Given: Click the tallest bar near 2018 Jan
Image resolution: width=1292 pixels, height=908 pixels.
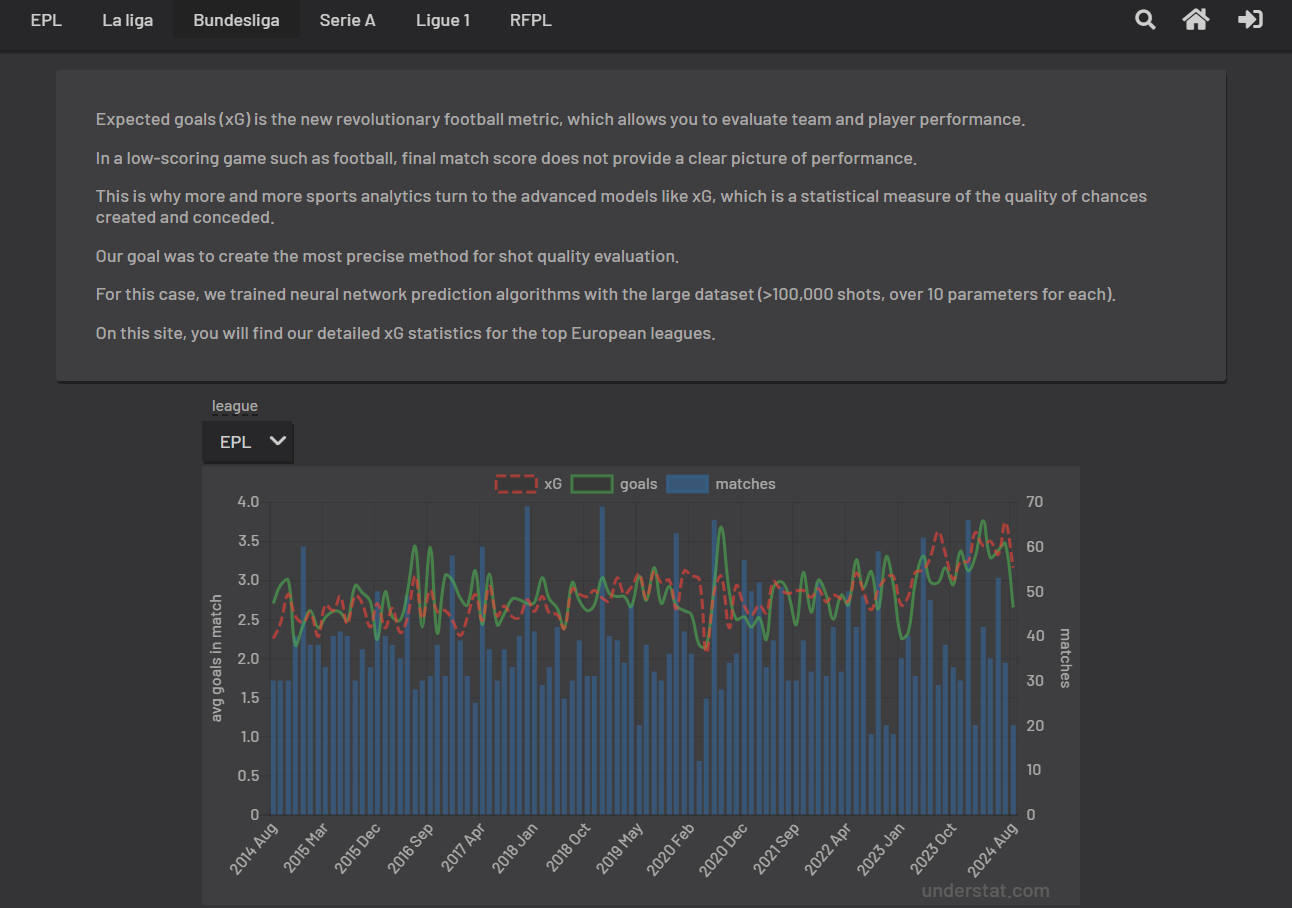Looking at the screenshot, I should (x=527, y=660).
